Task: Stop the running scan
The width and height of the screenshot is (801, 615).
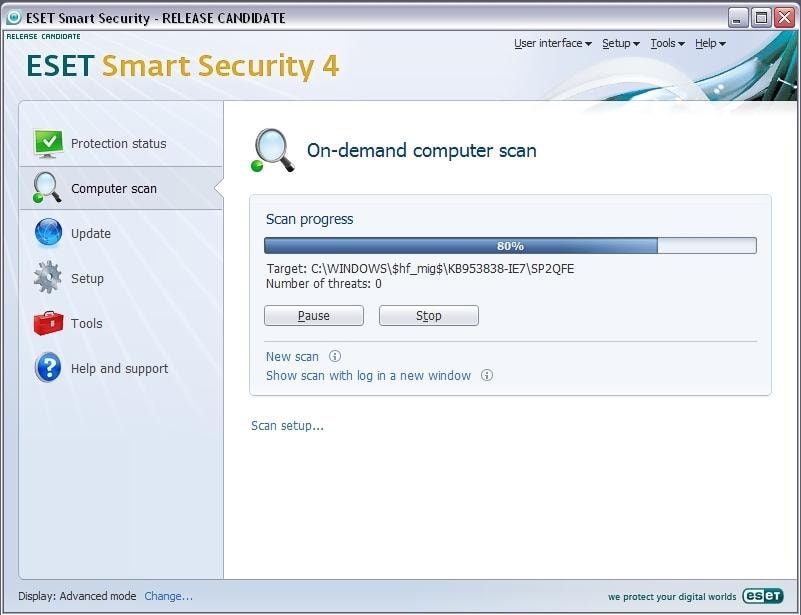Action: tap(429, 316)
